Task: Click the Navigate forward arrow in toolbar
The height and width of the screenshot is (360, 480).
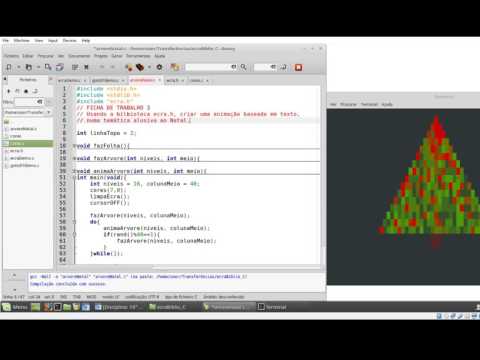Action: [x=113, y=67]
